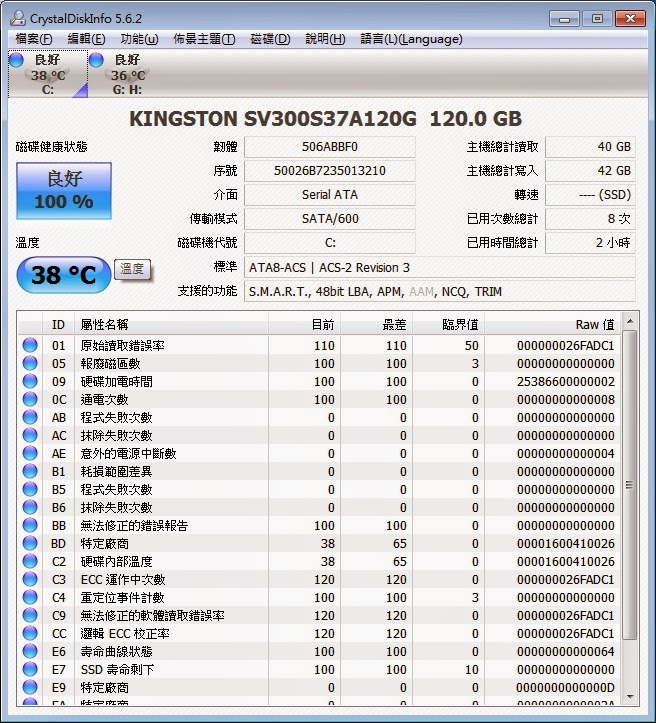Select the C: drive tab at 38 °C
656x723 pixels.
coord(48,74)
